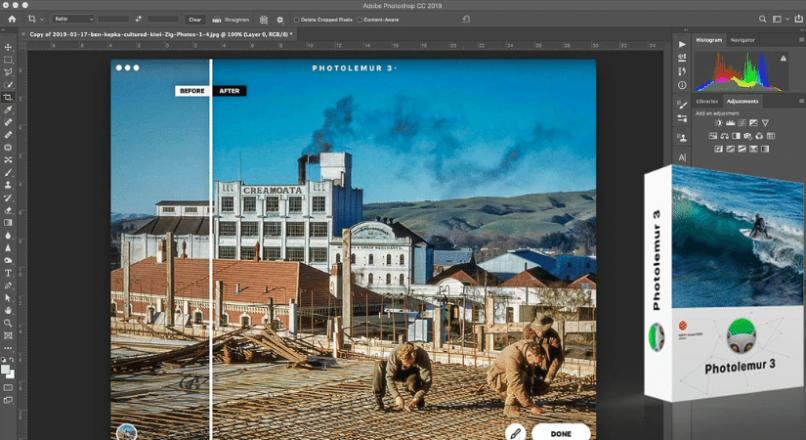Screen dimensions: 806x440
Task: Select the Blur droplet tool
Action: [8, 235]
